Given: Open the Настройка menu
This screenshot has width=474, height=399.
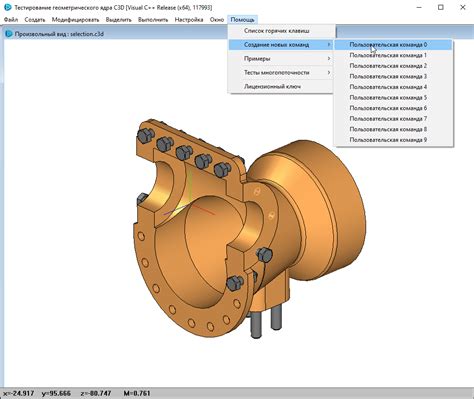Looking at the screenshot, I should pyautogui.click(x=189, y=20).
